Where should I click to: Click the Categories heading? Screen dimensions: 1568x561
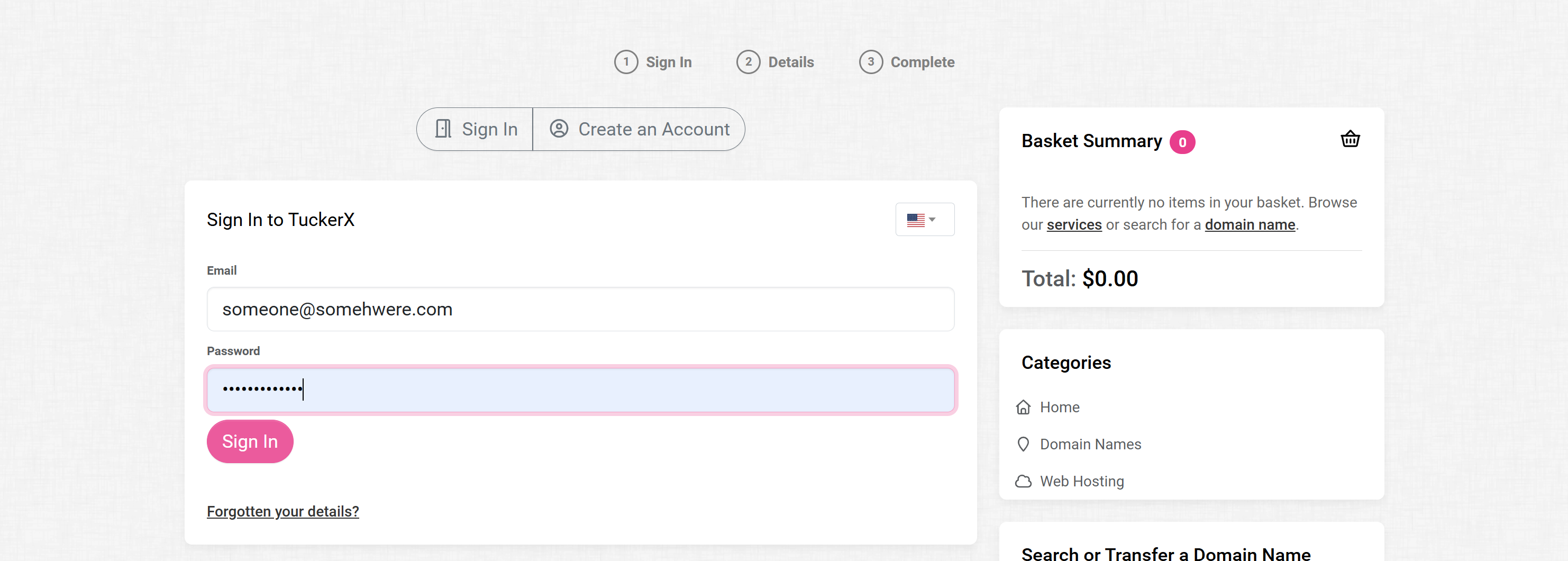(1066, 363)
